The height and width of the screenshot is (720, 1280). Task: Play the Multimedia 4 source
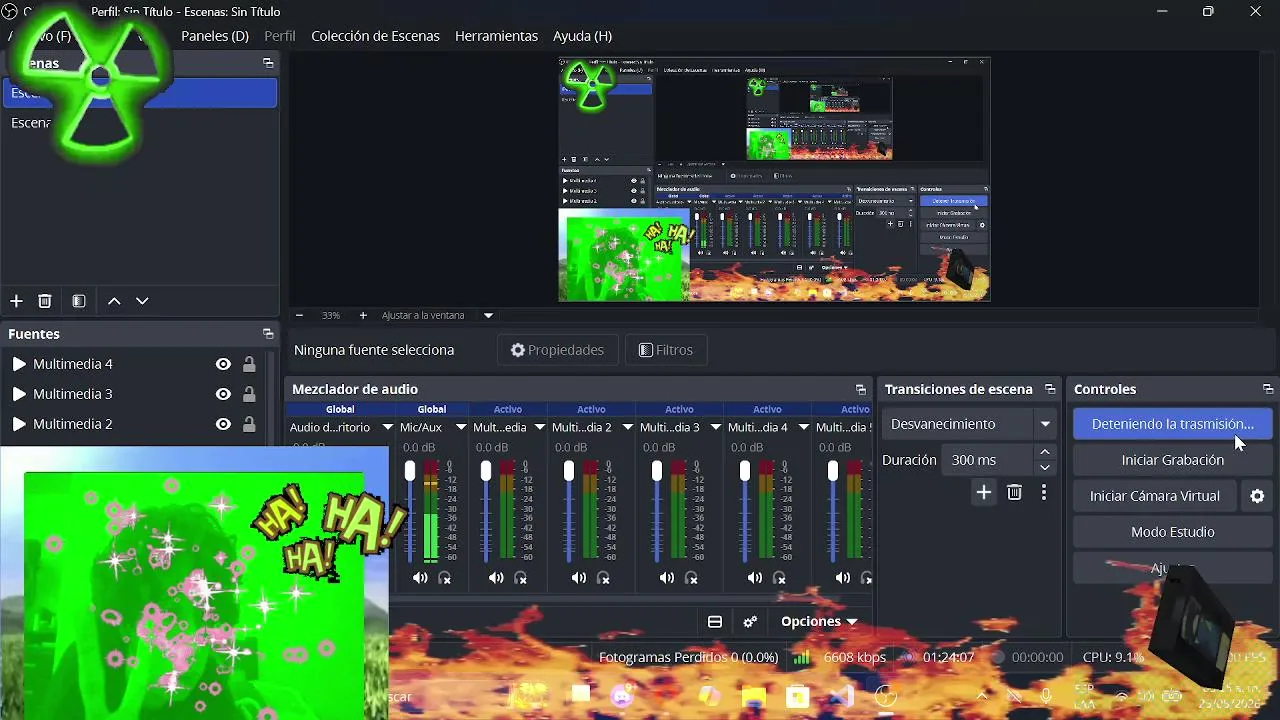18,364
